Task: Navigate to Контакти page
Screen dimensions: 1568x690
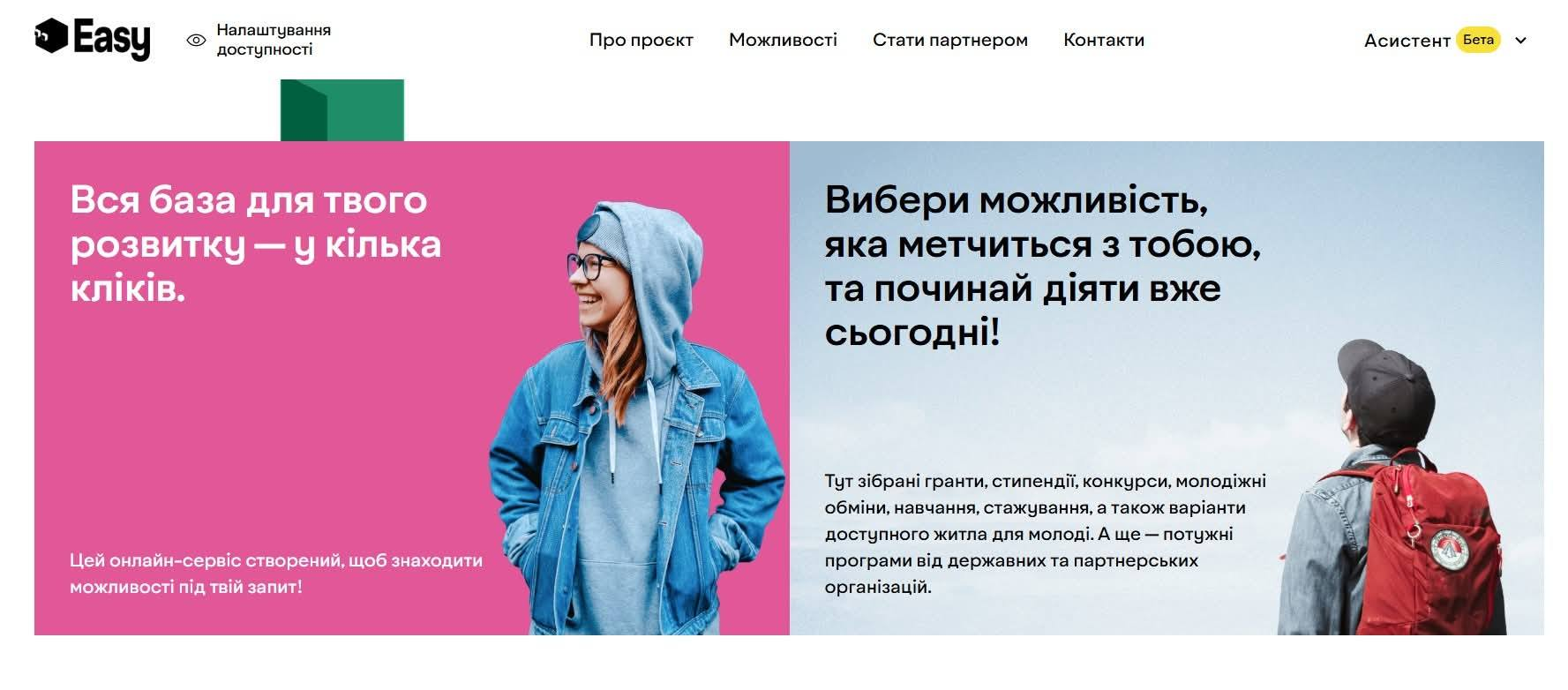Action: (1103, 40)
